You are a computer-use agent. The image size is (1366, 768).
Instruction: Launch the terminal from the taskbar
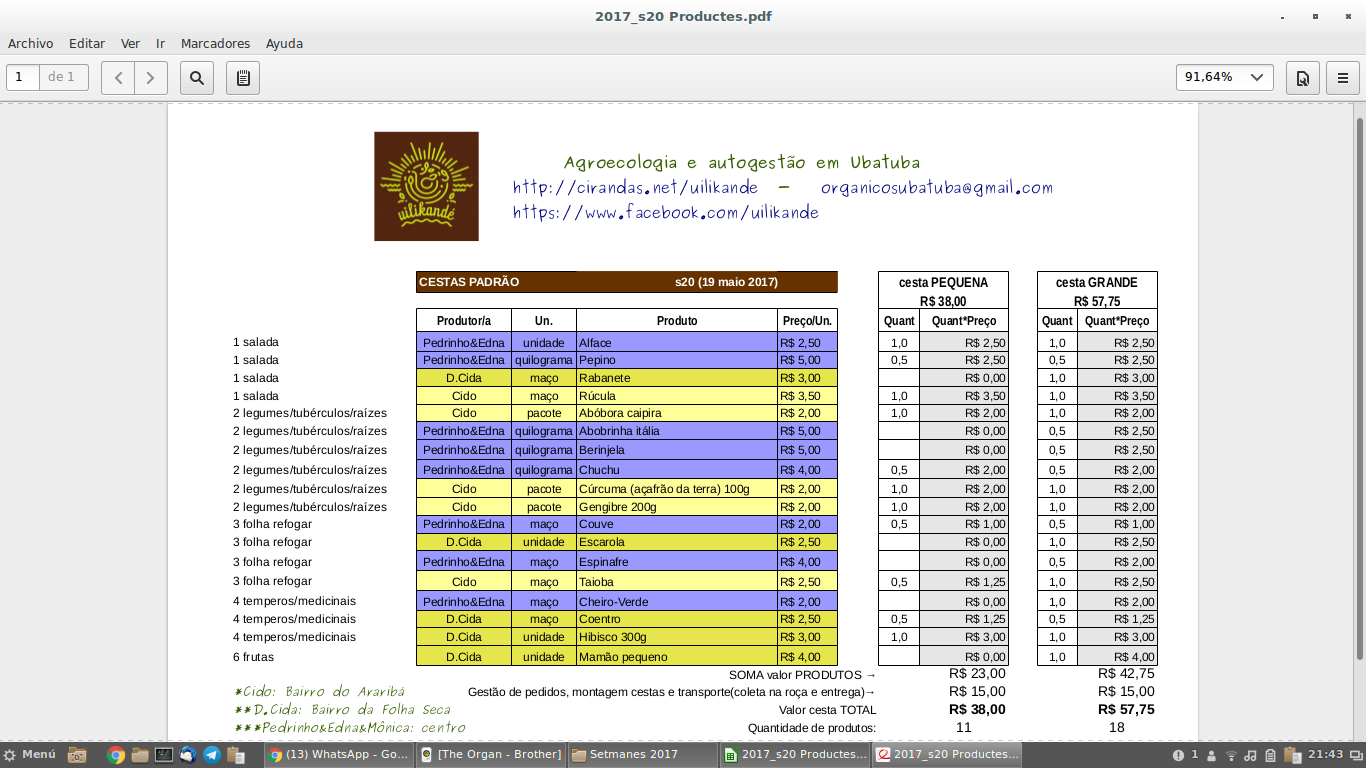coord(164,755)
